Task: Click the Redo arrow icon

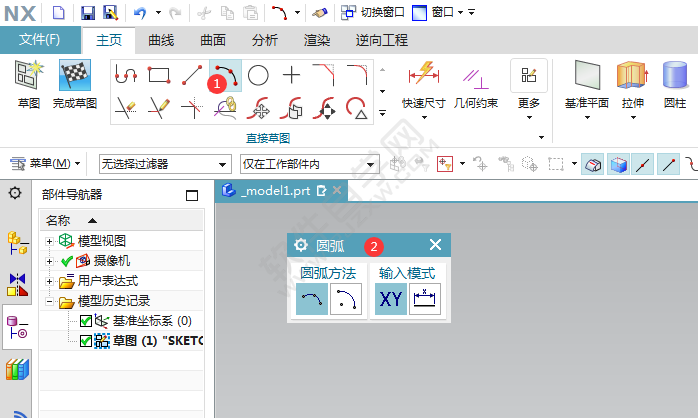Action: pyautogui.click(x=175, y=13)
